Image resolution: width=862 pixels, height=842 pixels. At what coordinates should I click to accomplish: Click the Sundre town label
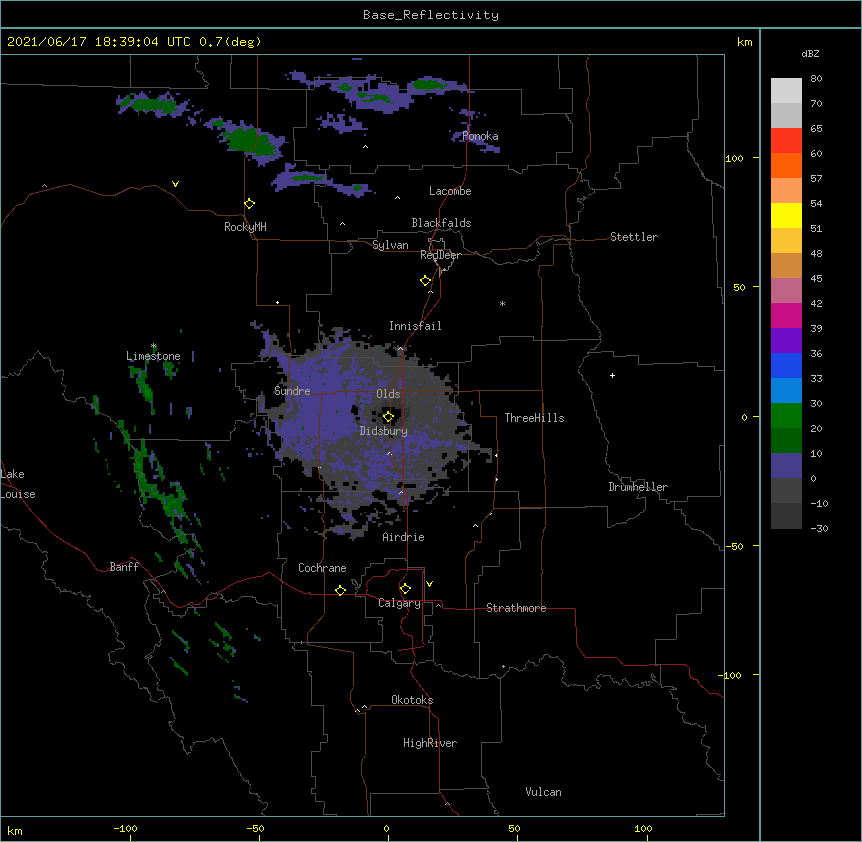pos(292,391)
